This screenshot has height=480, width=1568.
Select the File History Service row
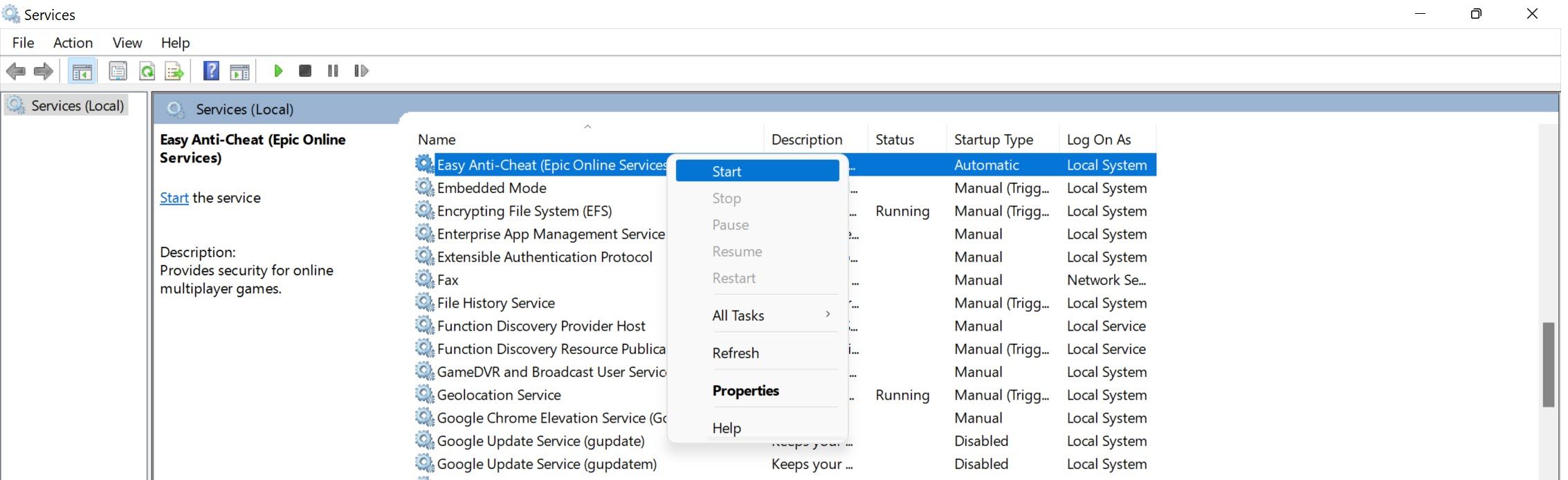point(495,302)
